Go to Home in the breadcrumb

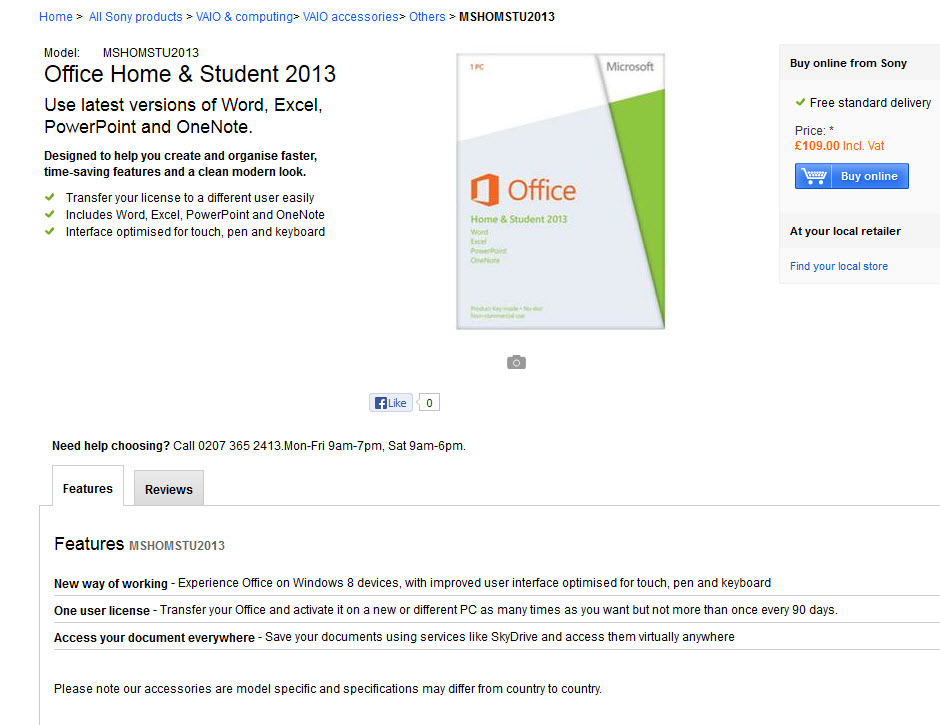click(x=55, y=17)
